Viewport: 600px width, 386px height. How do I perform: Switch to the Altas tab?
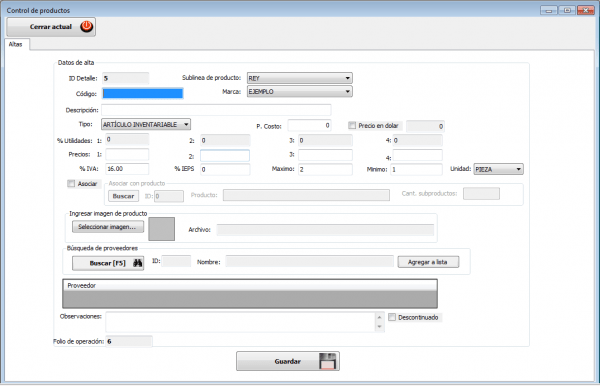click(x=16, y=44)
